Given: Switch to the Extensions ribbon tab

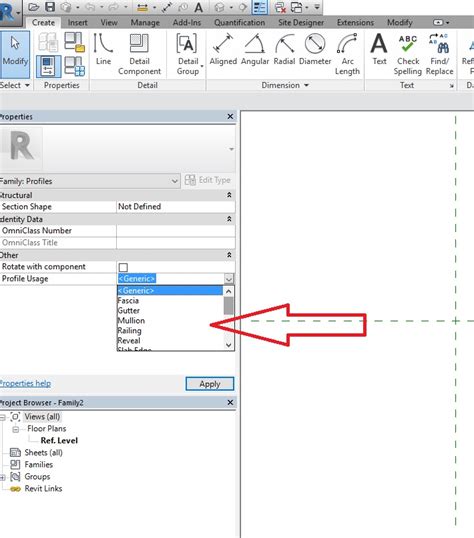Looking at the screenshot, I should (355, 23).
